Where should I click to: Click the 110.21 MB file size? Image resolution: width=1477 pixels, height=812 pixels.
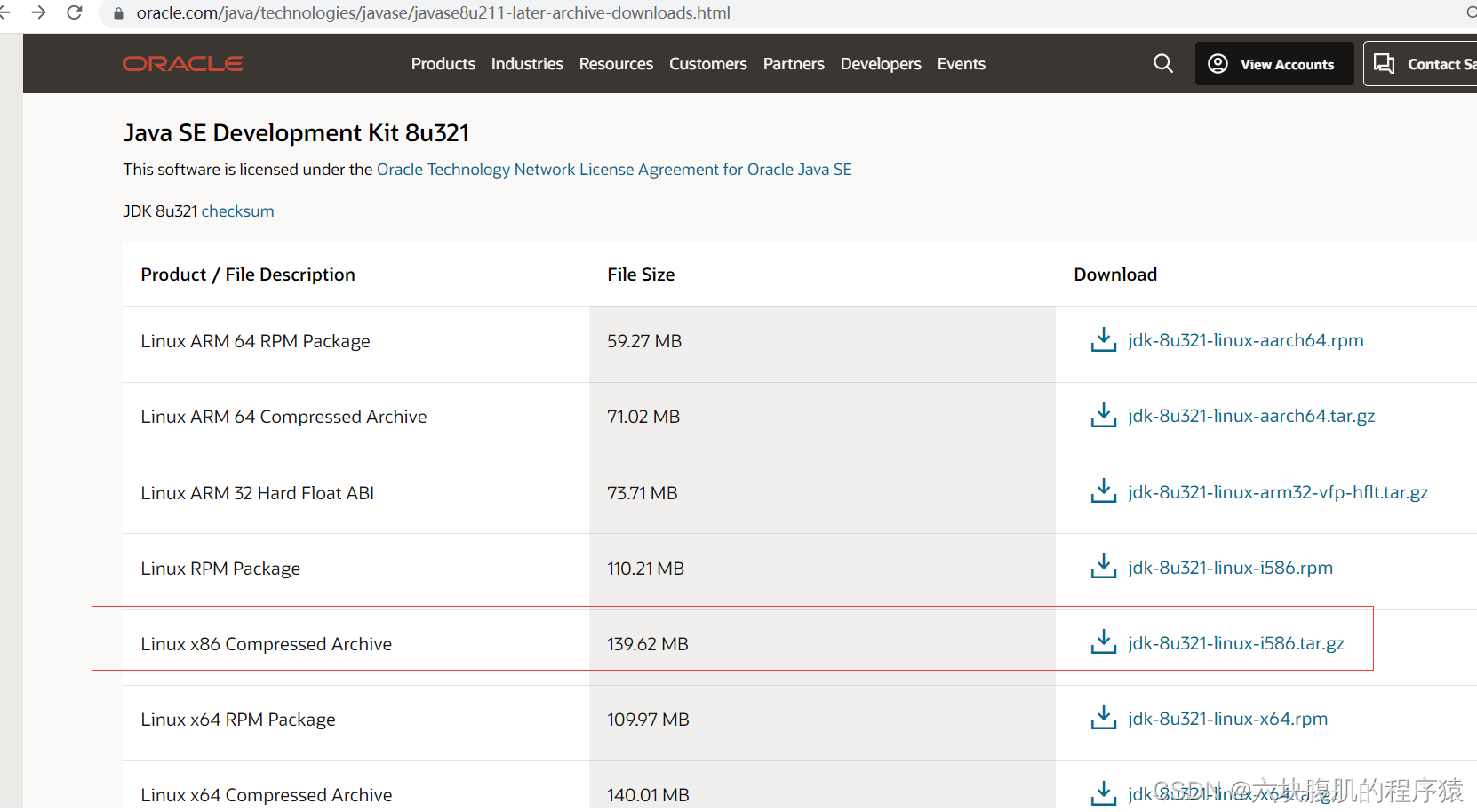point(645,569)
